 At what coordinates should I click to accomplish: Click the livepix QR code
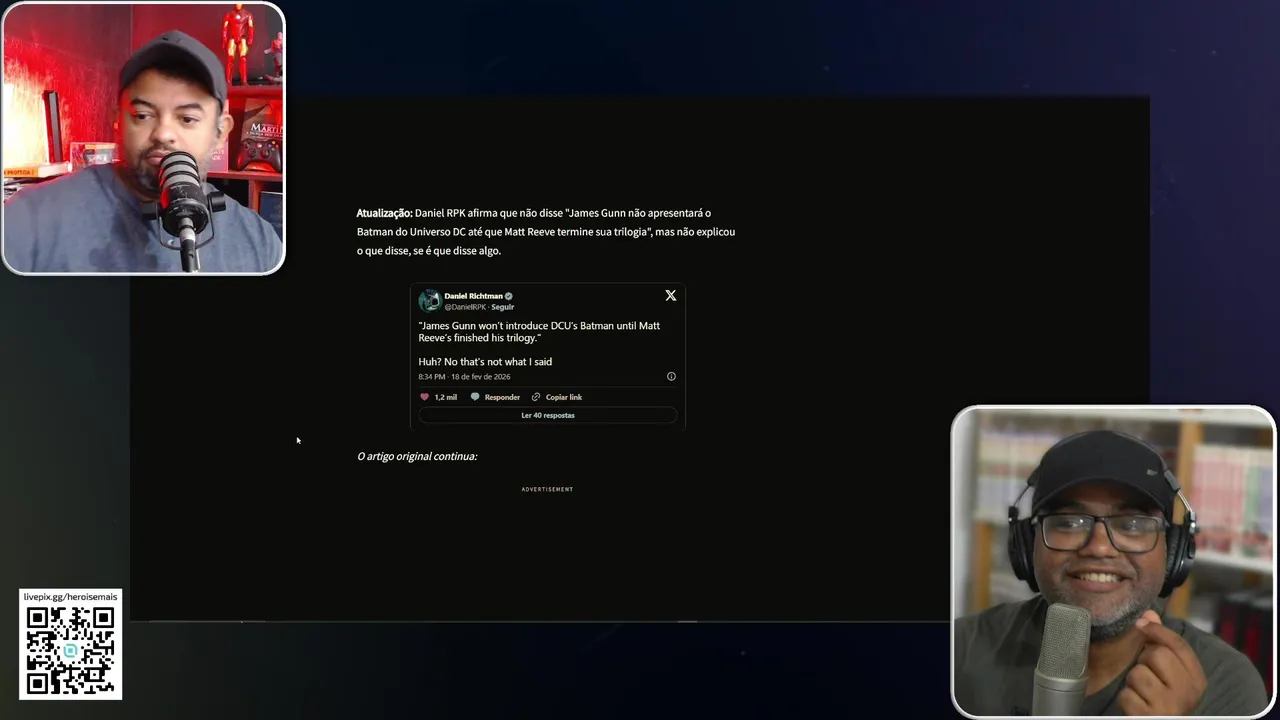pos(70,650)
